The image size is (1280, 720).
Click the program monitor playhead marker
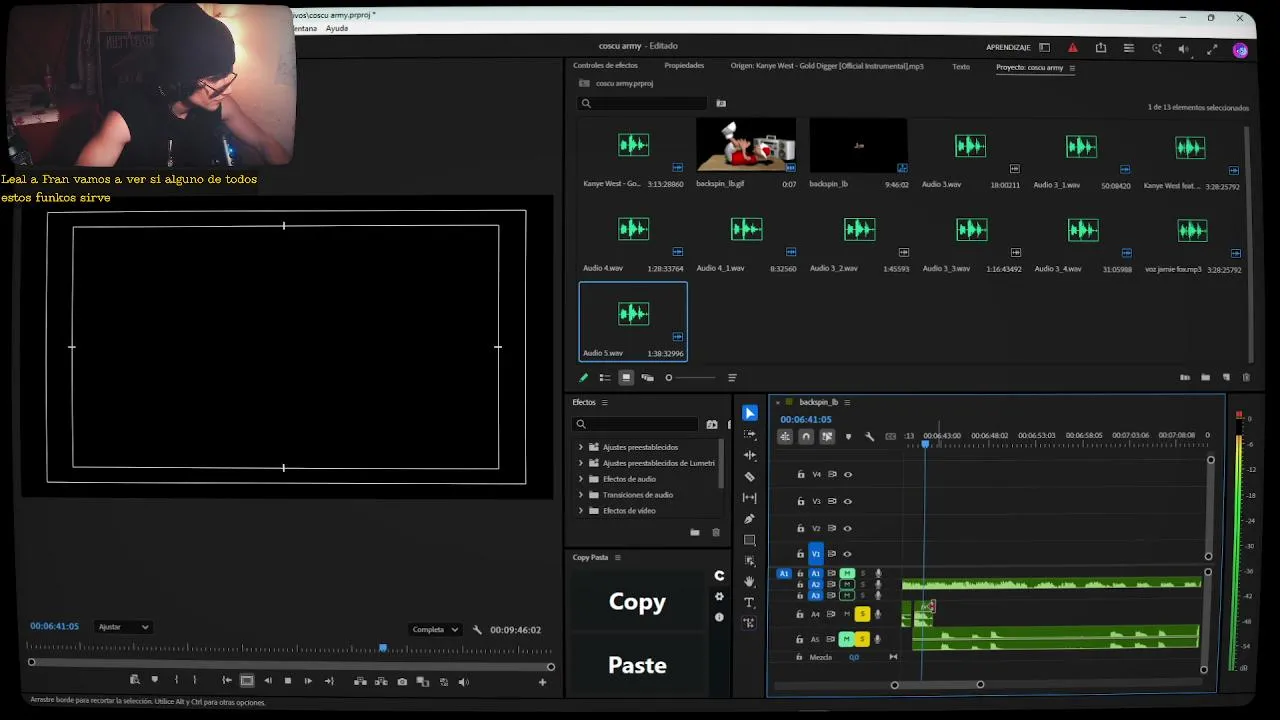[x=383, y=648]
